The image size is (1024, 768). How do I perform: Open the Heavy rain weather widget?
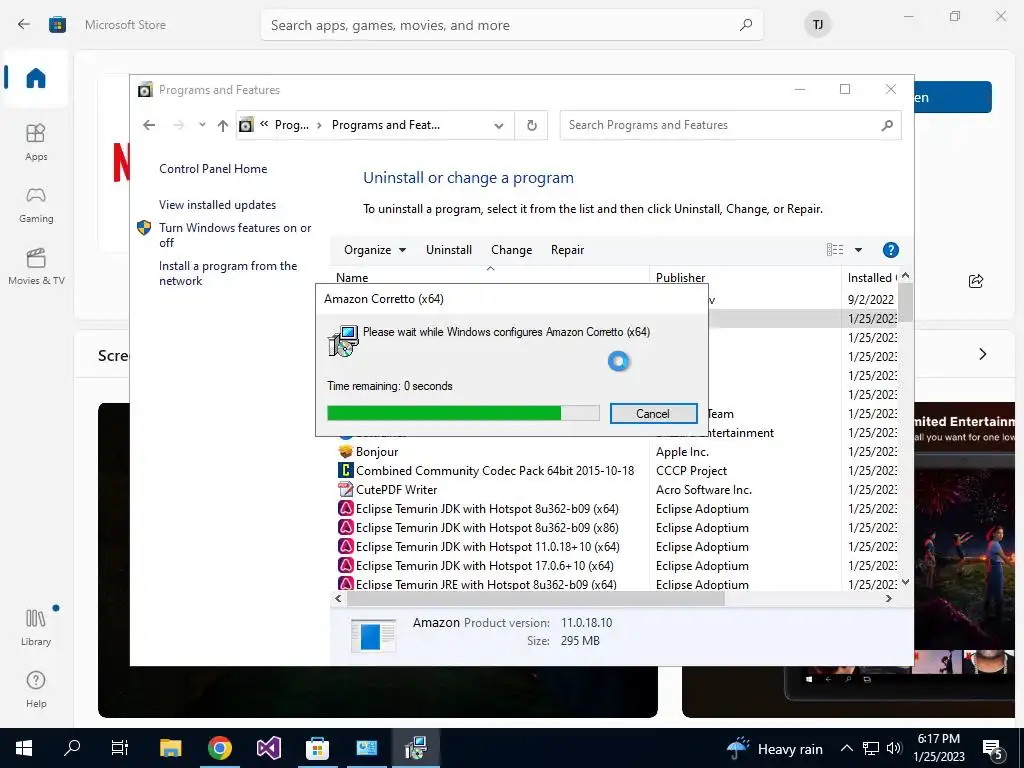775,748
